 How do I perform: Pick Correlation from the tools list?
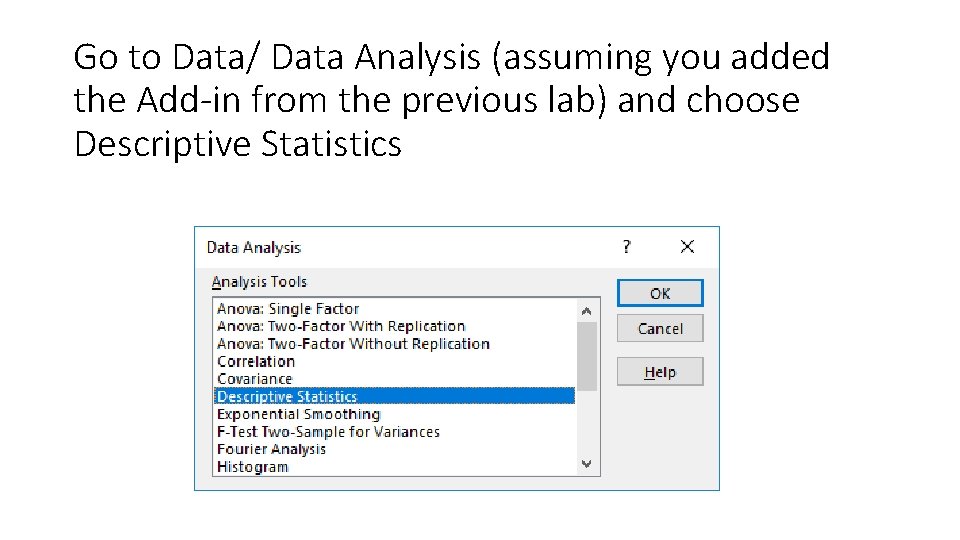click(x=256, y=361)
